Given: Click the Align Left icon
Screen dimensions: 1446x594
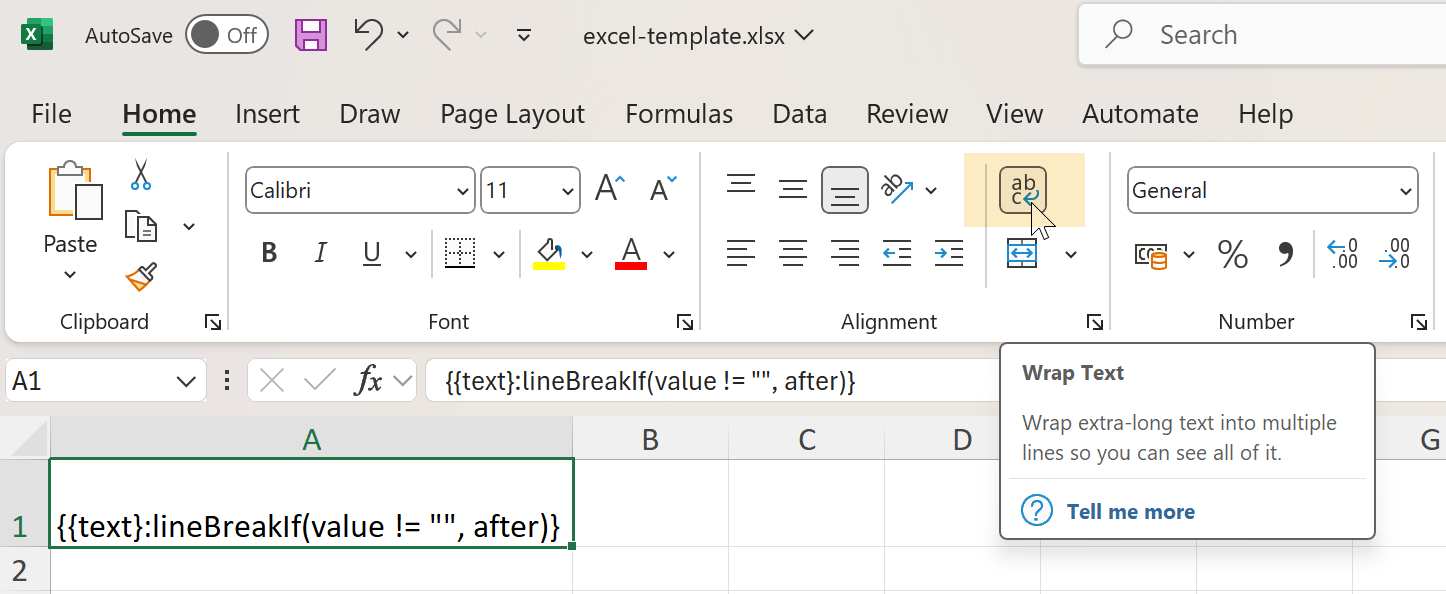Looking at the screenshot, I should 741,254.
